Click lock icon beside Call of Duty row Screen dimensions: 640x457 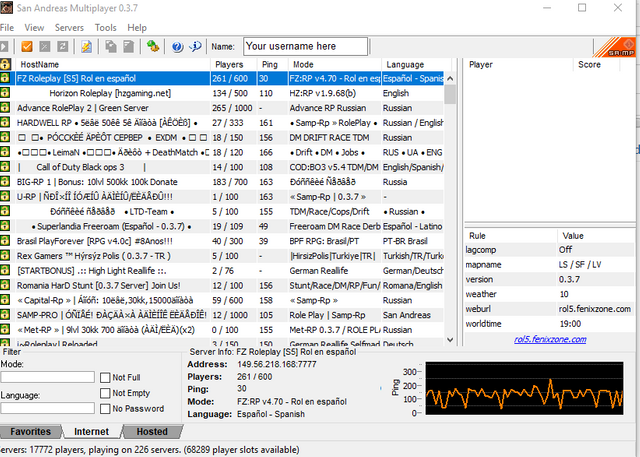pyautogui.click(x=5, y=166)
